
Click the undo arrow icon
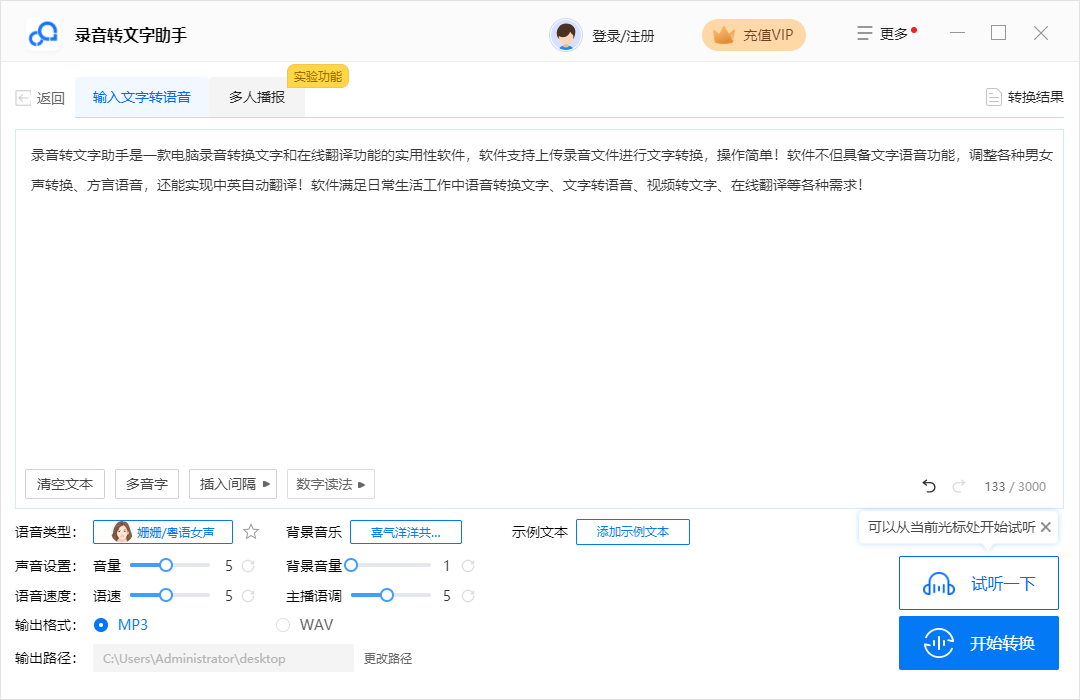point(928,486)
